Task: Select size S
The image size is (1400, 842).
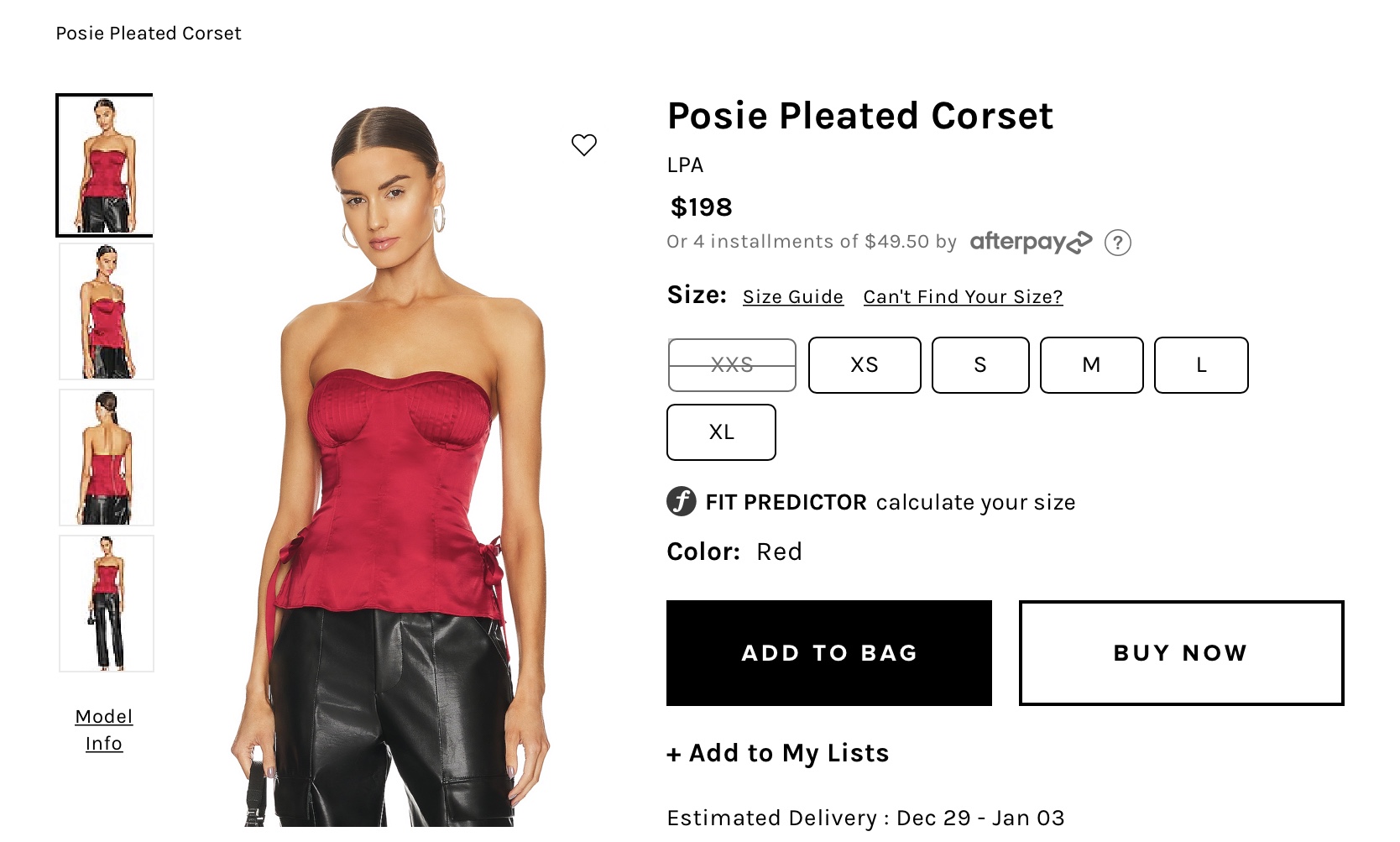Action: coord(980,365)
